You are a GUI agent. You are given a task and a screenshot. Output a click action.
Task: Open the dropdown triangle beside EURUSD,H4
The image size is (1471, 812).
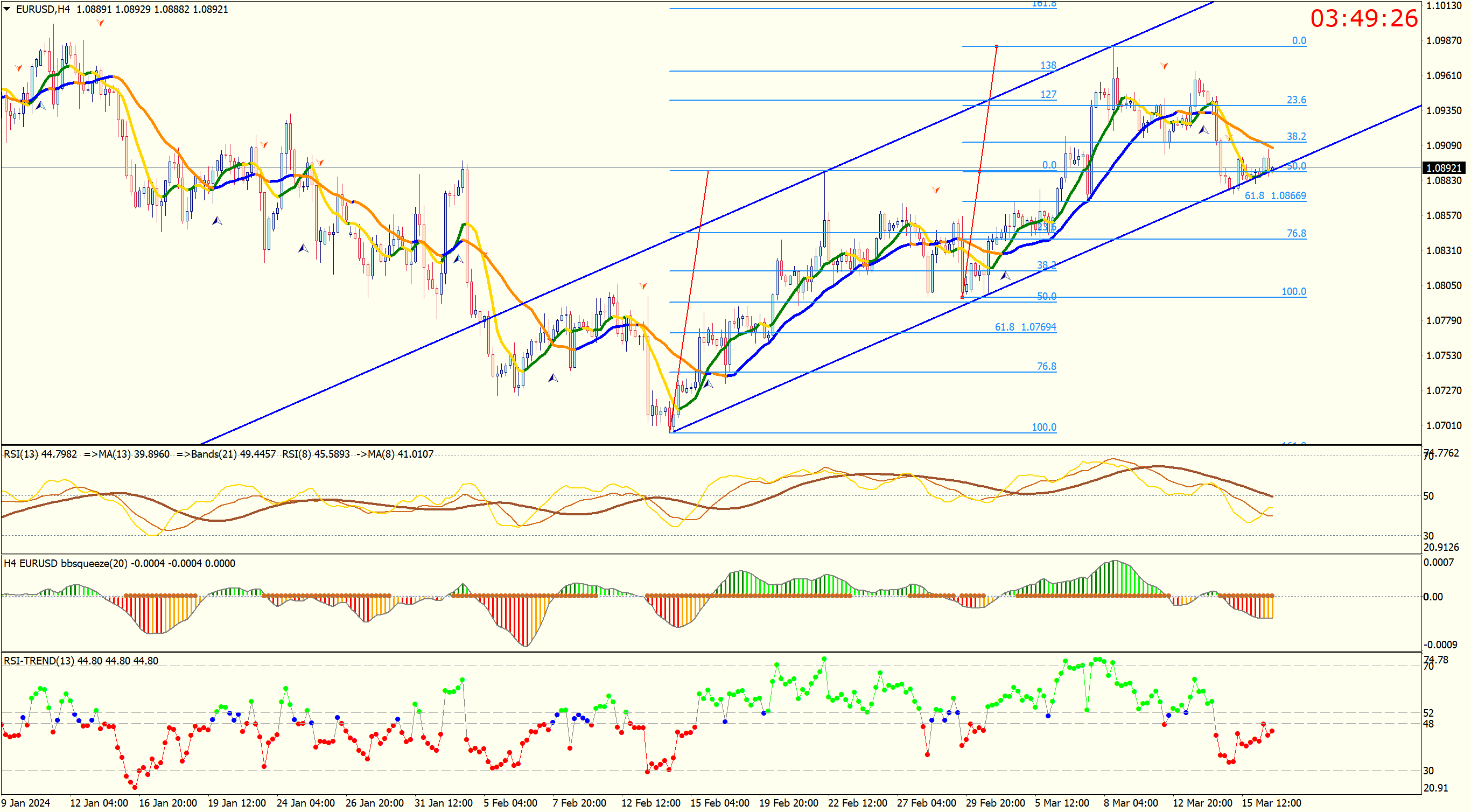click(8, 9)
